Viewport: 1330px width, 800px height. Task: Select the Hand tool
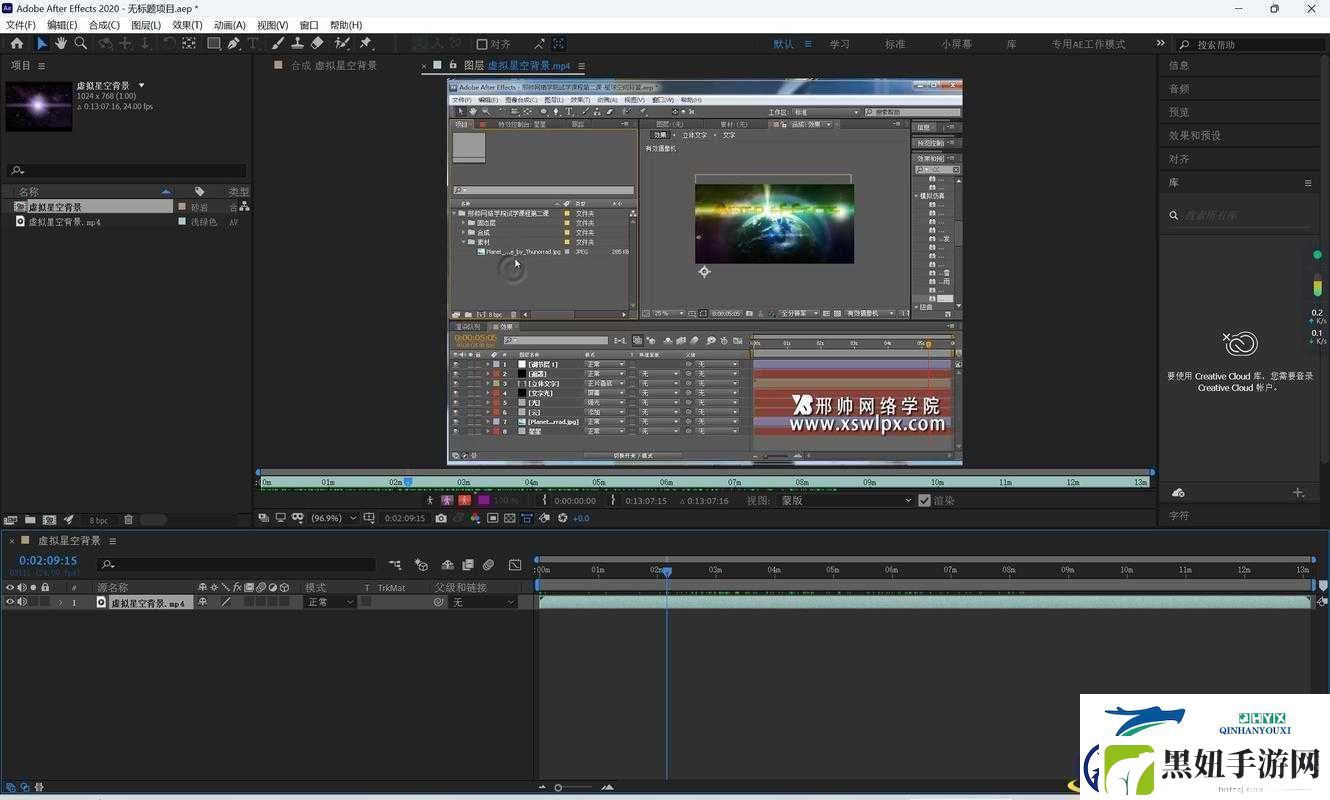61,44
